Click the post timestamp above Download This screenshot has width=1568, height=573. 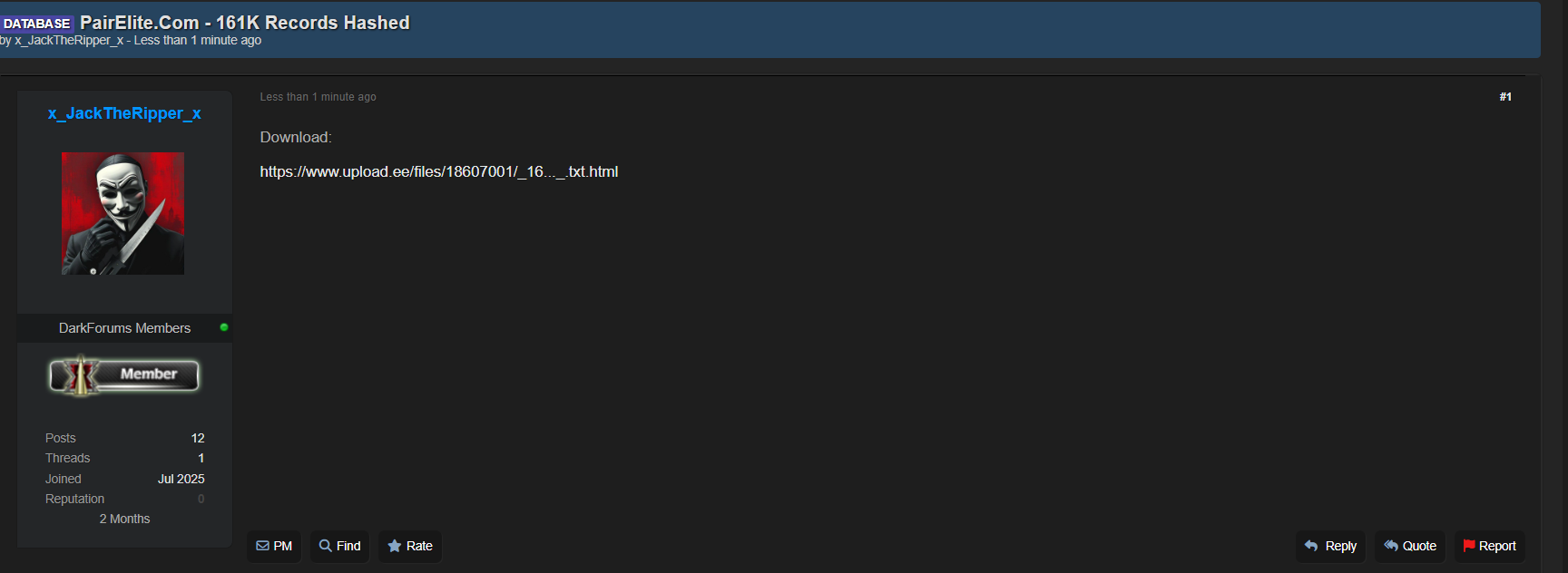318,97
